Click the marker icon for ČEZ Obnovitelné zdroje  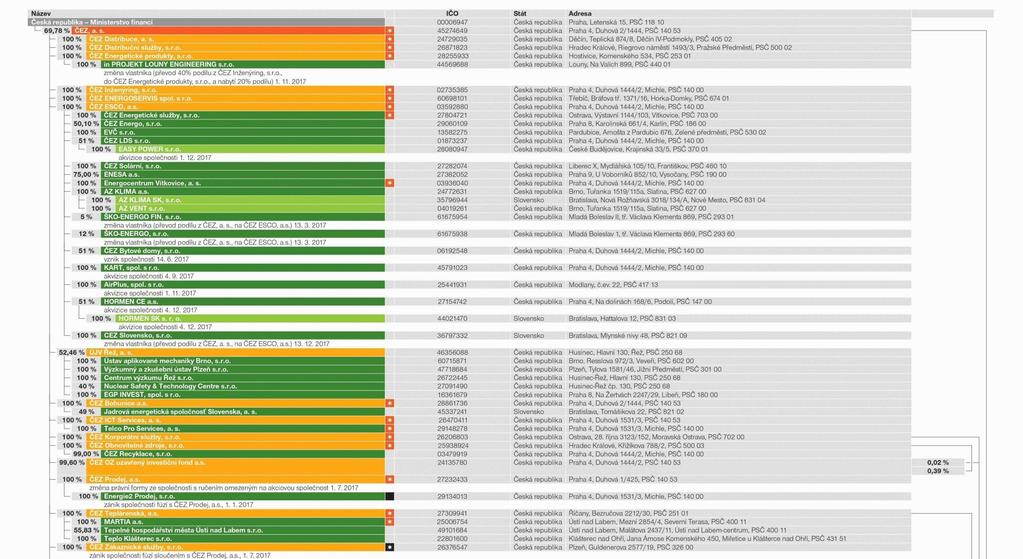[x=389, y=446]
